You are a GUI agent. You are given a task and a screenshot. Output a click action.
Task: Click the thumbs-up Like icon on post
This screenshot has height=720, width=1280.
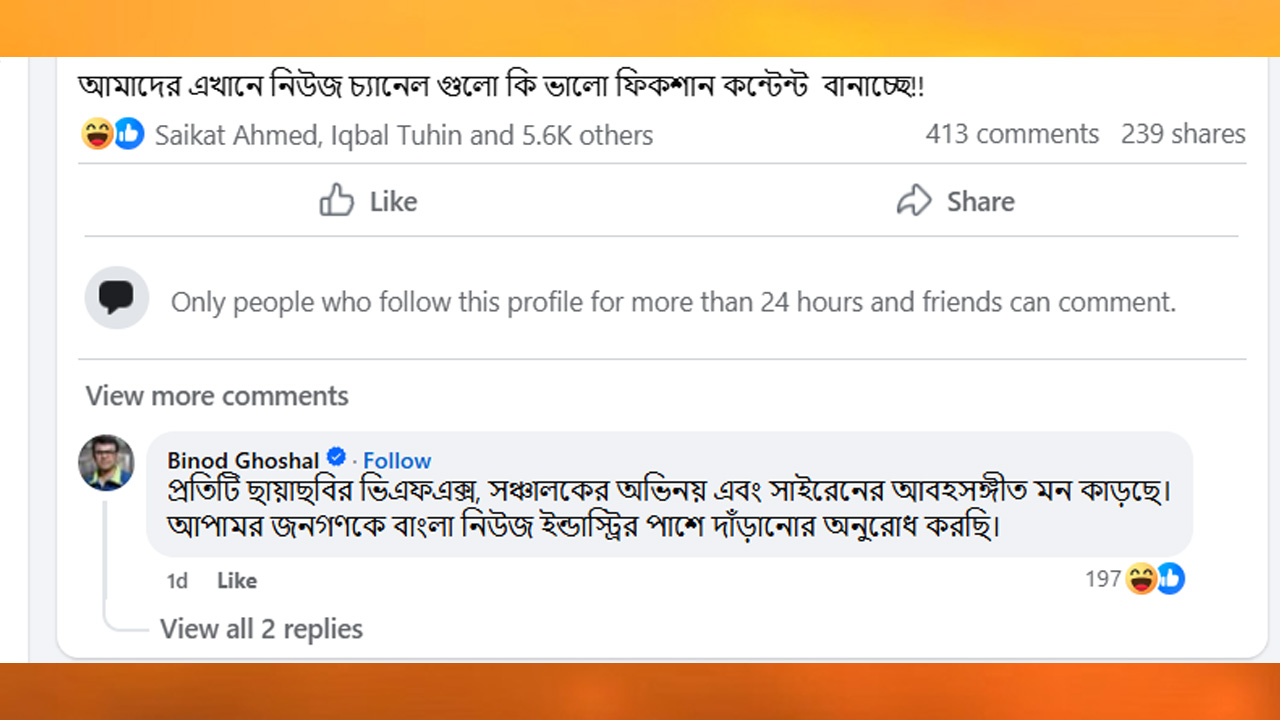point(337,201)
